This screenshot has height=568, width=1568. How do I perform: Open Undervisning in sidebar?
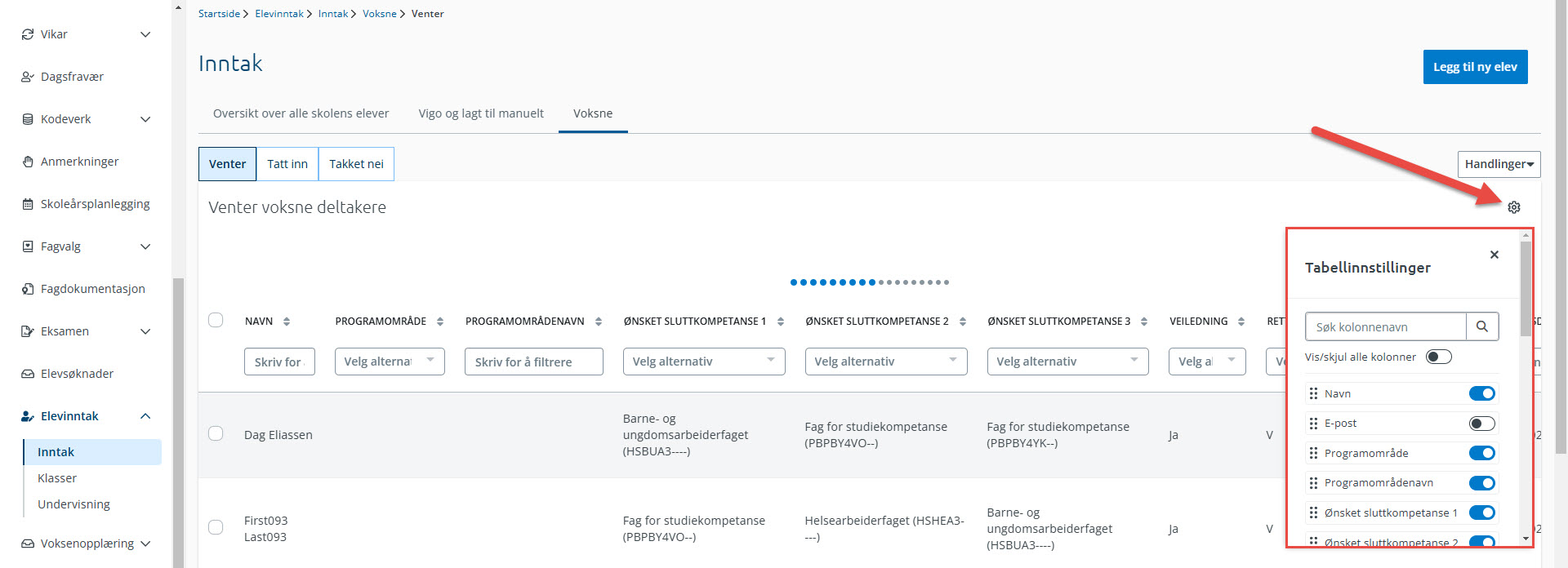[x=73, y=504]
